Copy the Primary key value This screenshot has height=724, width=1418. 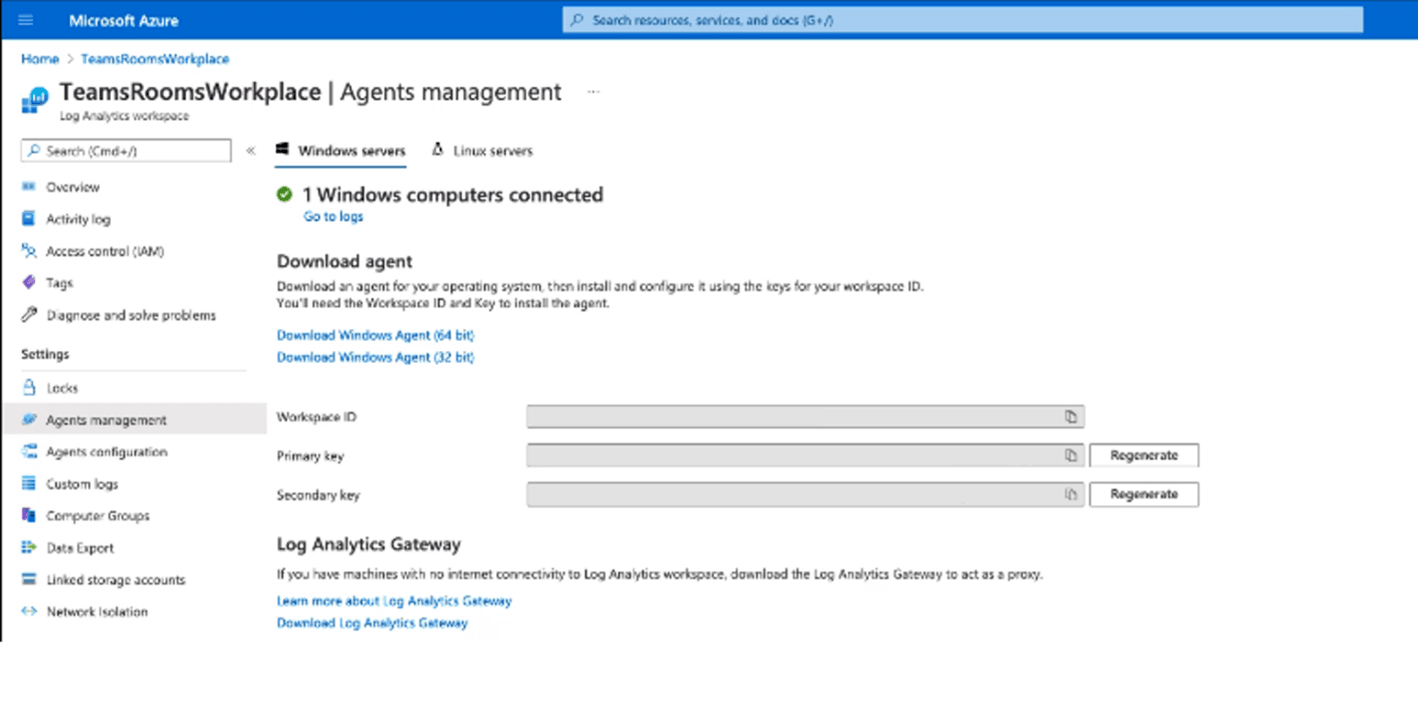pos(1071,455)
